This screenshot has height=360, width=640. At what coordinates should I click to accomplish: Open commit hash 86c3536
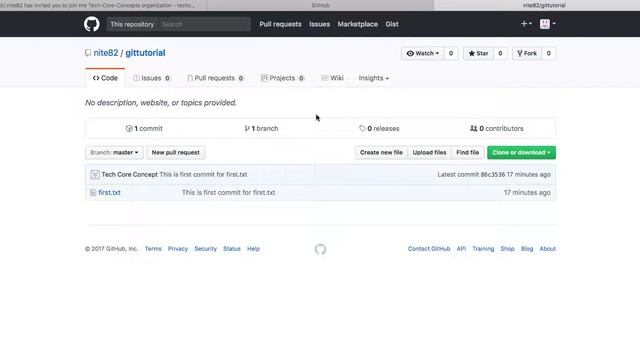[x=493, y=174]
